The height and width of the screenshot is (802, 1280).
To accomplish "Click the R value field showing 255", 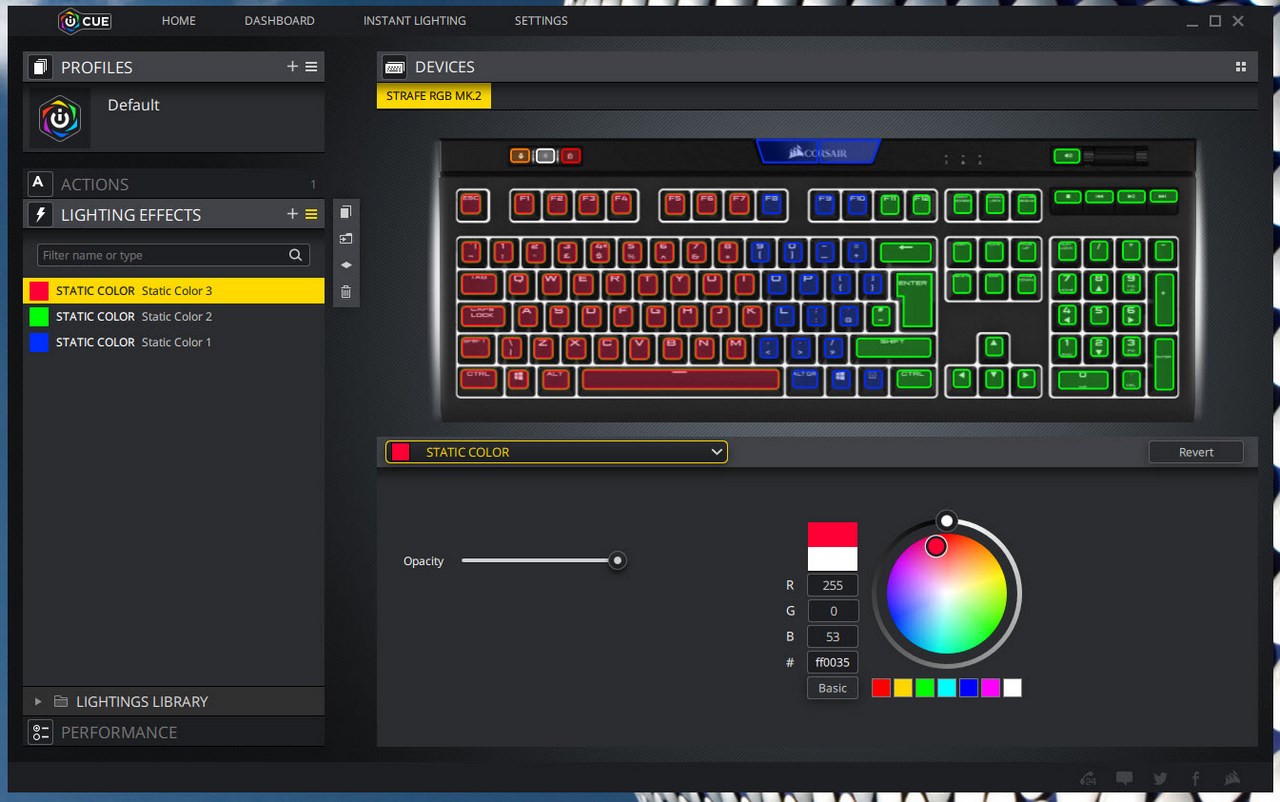I will tap(832, 585).
